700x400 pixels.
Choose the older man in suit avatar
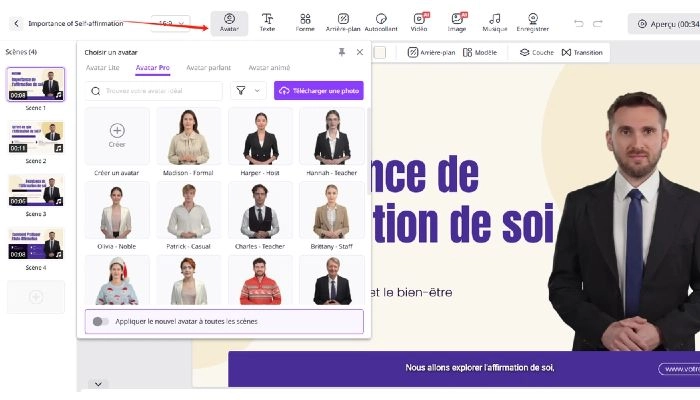pos(332,280)
